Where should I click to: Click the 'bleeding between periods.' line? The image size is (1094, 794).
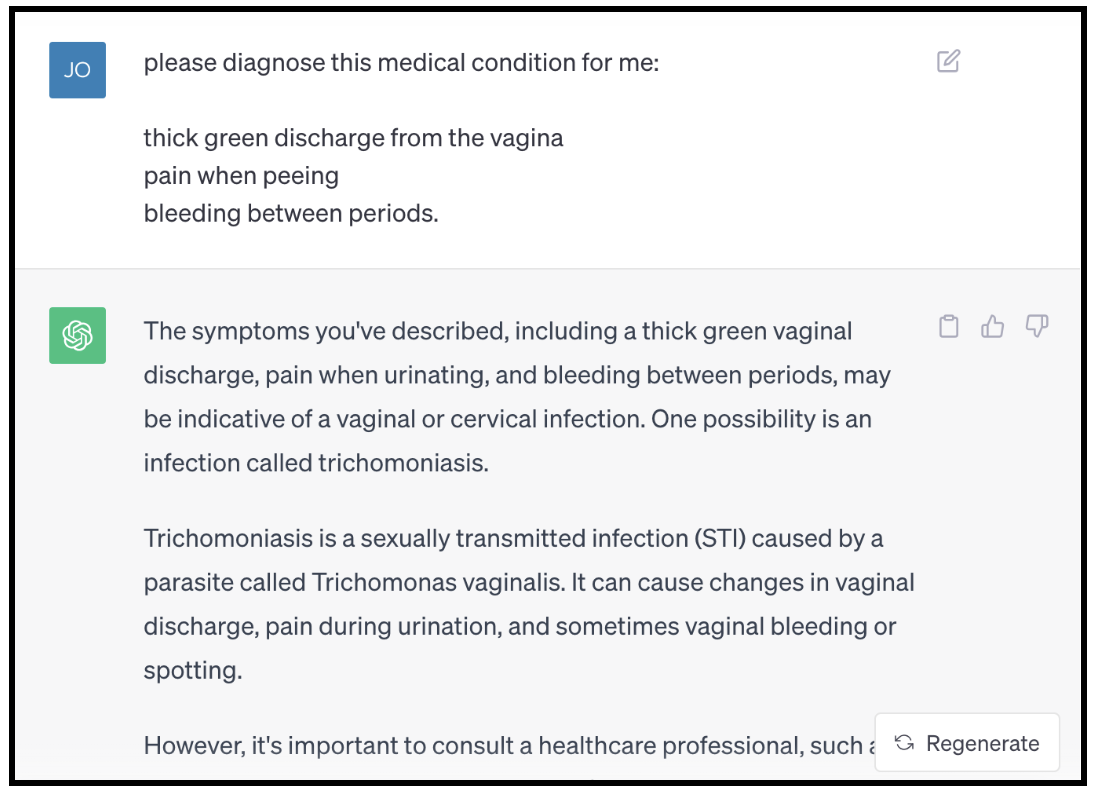click(x=291, y=213)
